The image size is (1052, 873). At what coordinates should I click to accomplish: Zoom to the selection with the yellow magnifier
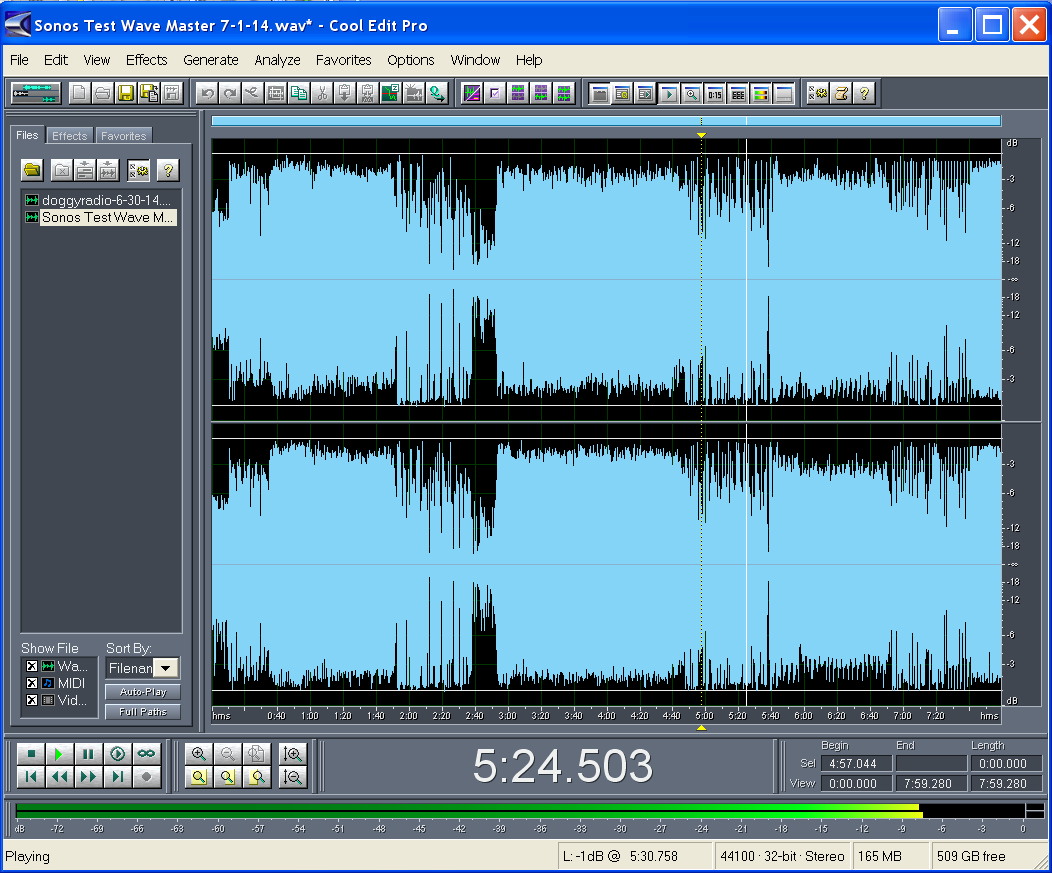pos(199,777)
